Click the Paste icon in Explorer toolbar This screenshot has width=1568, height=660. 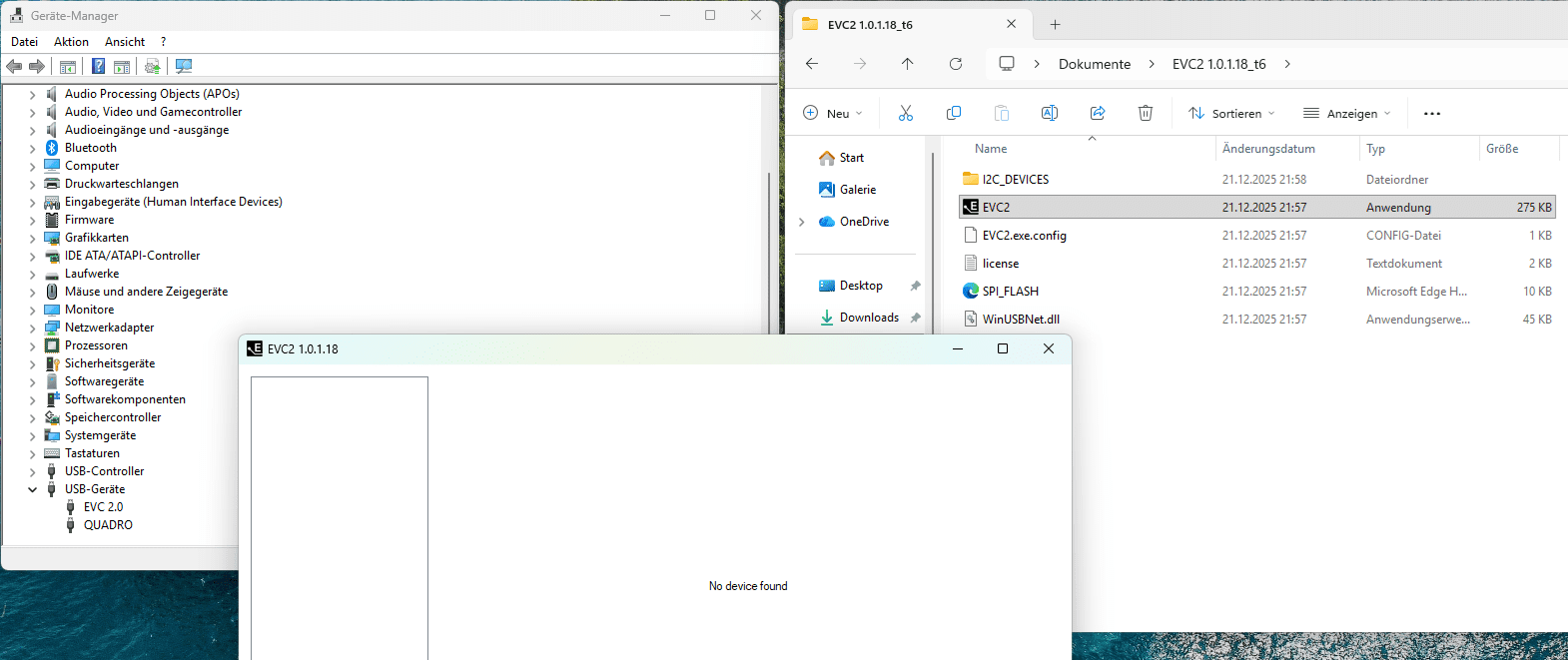pos(1002,113)
